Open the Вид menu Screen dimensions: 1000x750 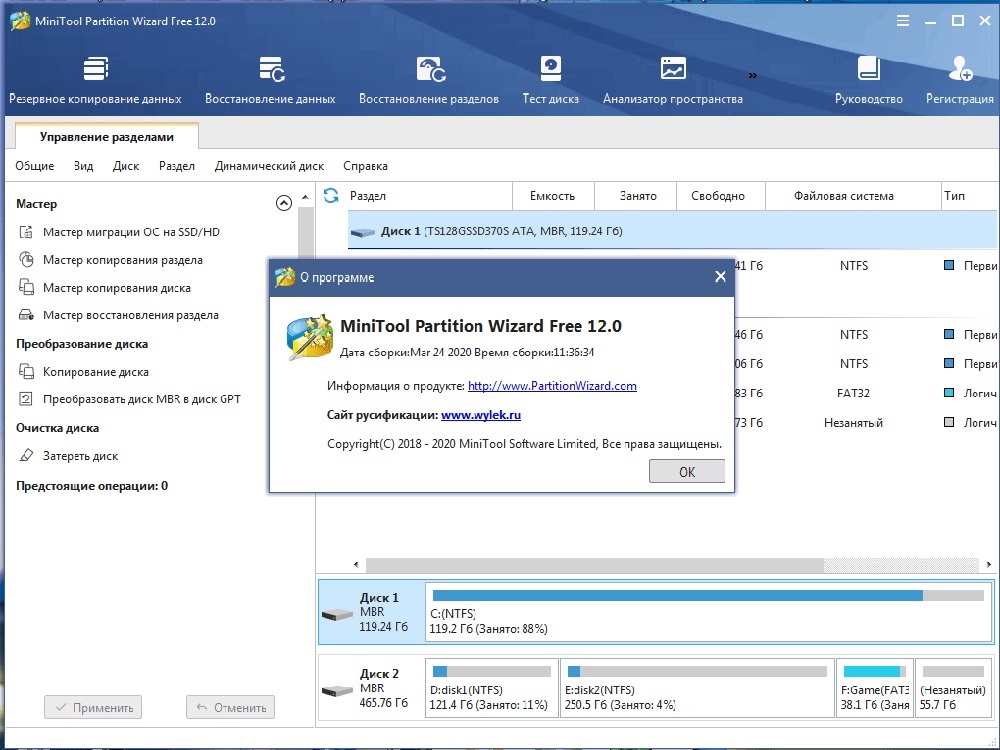[x=84, y=166]
